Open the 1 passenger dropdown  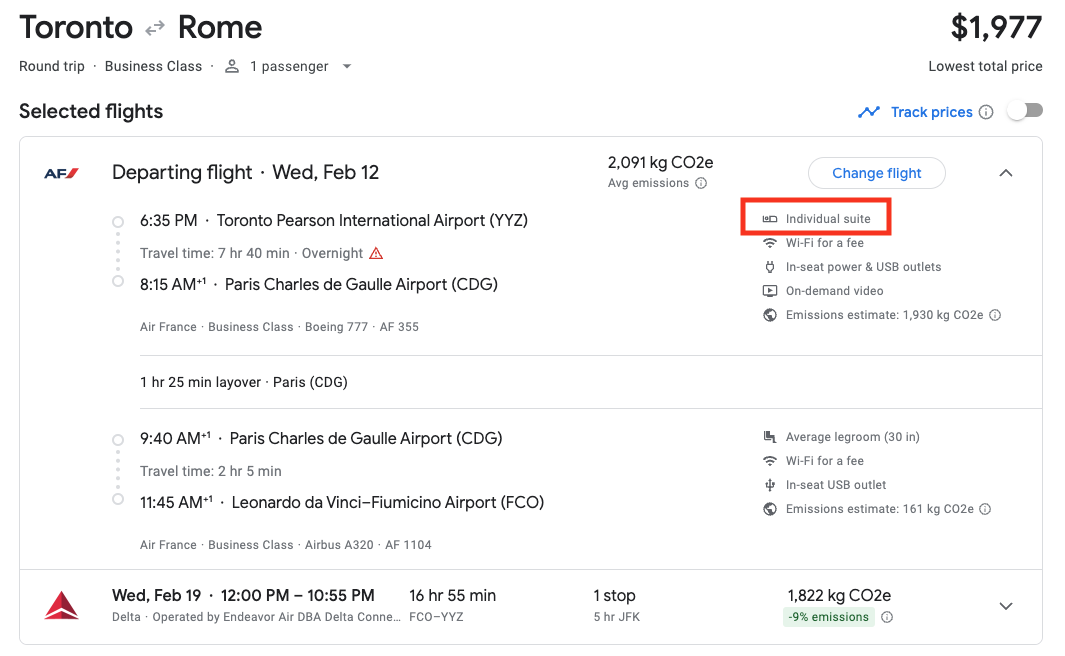pos(347,66)
